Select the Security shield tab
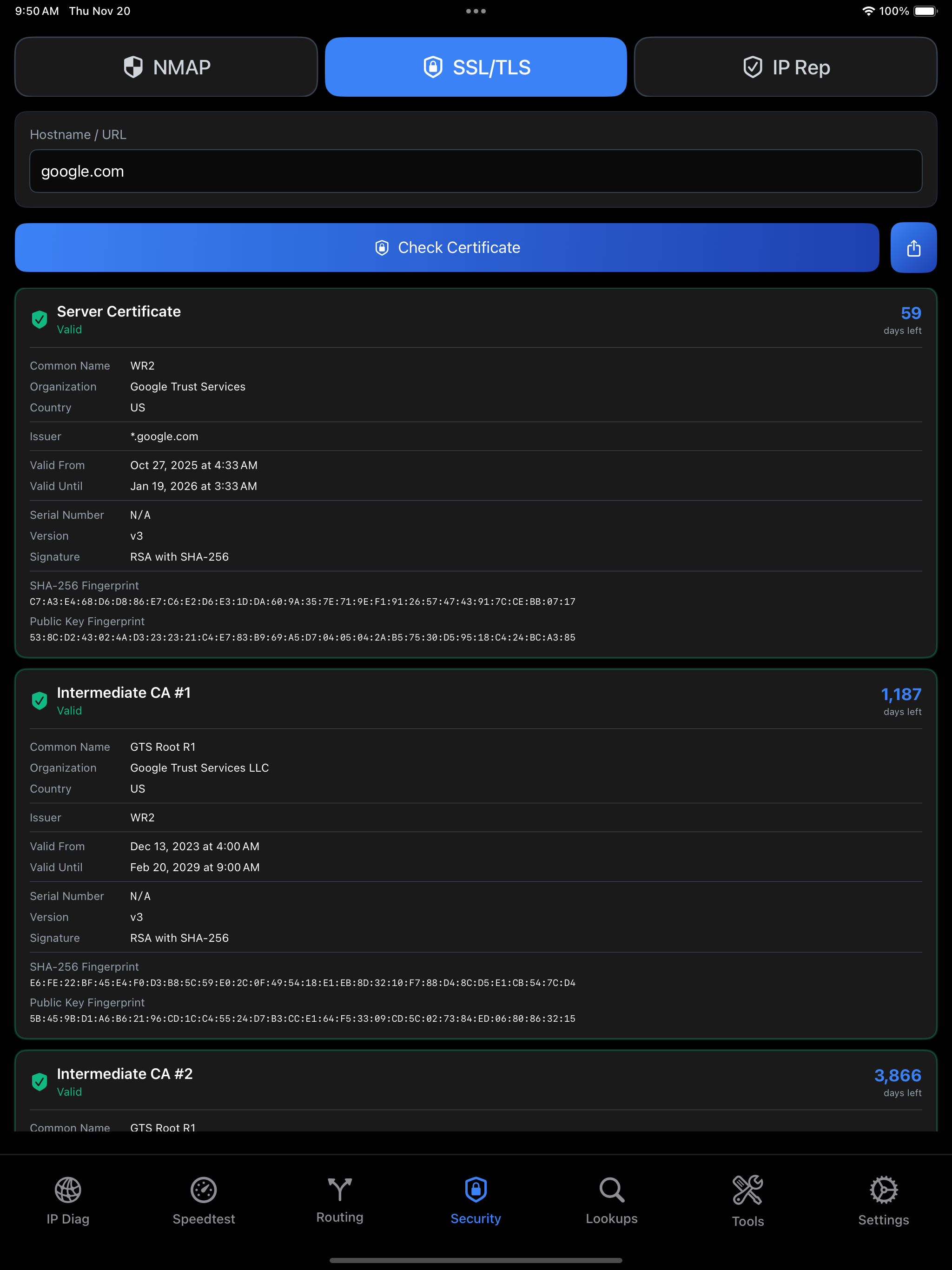 click(476, 1201)
